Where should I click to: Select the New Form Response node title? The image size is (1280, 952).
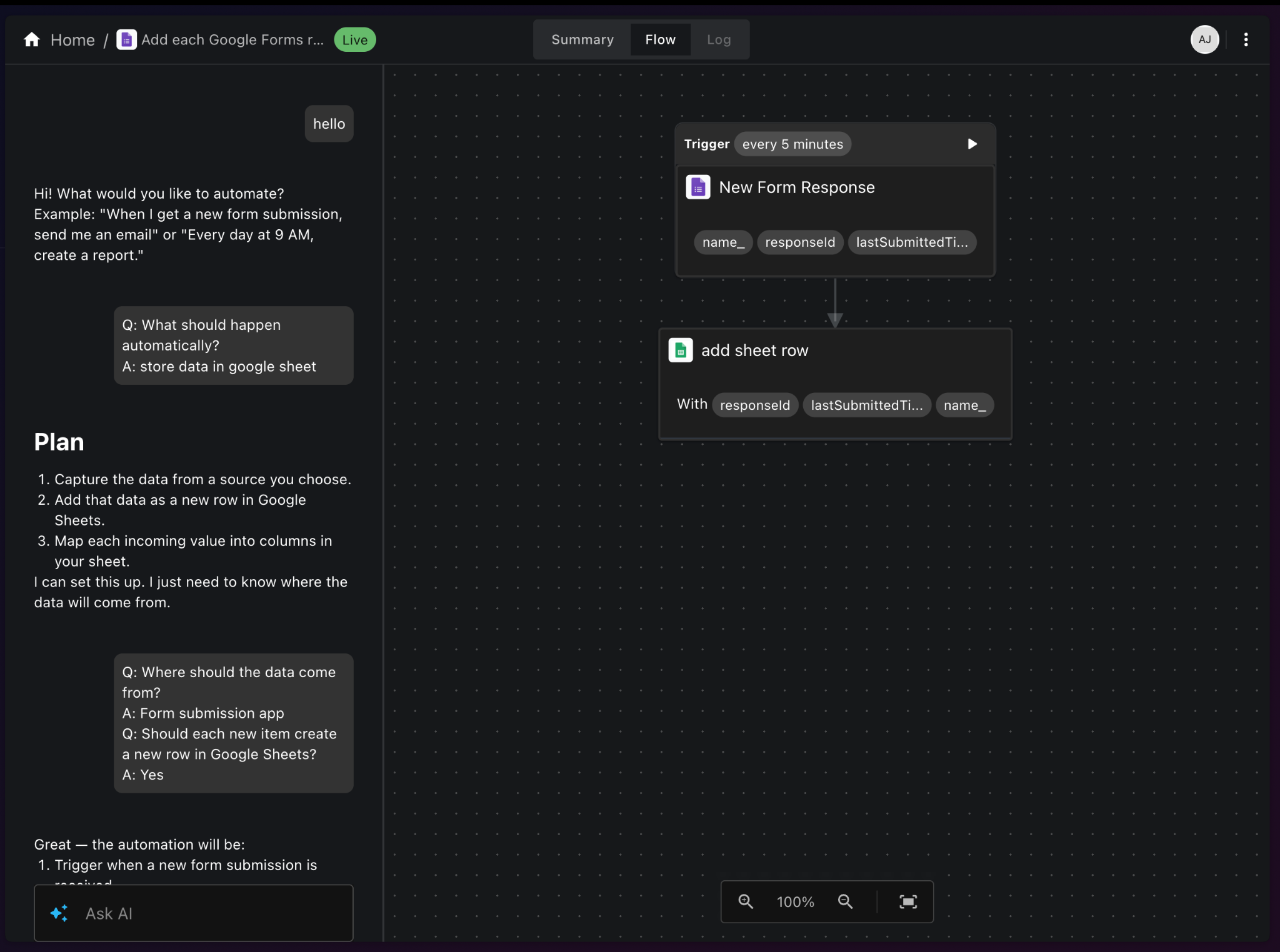coord(797,187)
